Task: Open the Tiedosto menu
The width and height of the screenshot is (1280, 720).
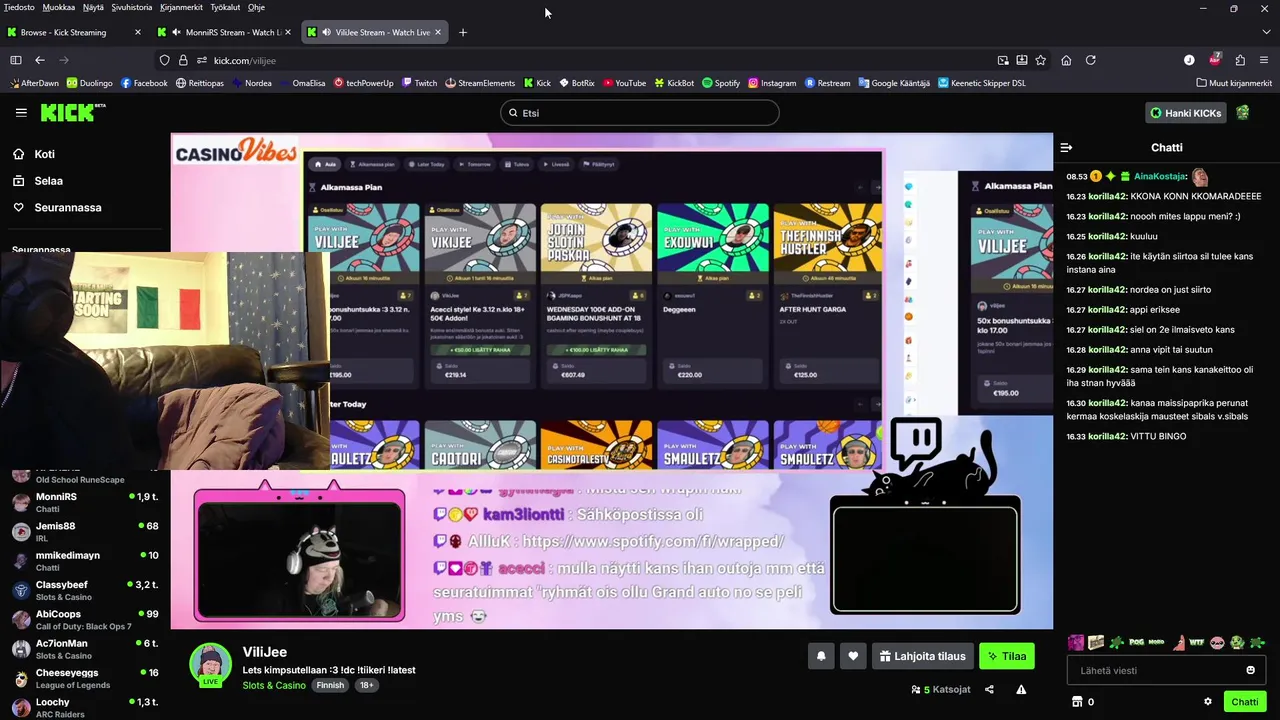Action: 19,7
